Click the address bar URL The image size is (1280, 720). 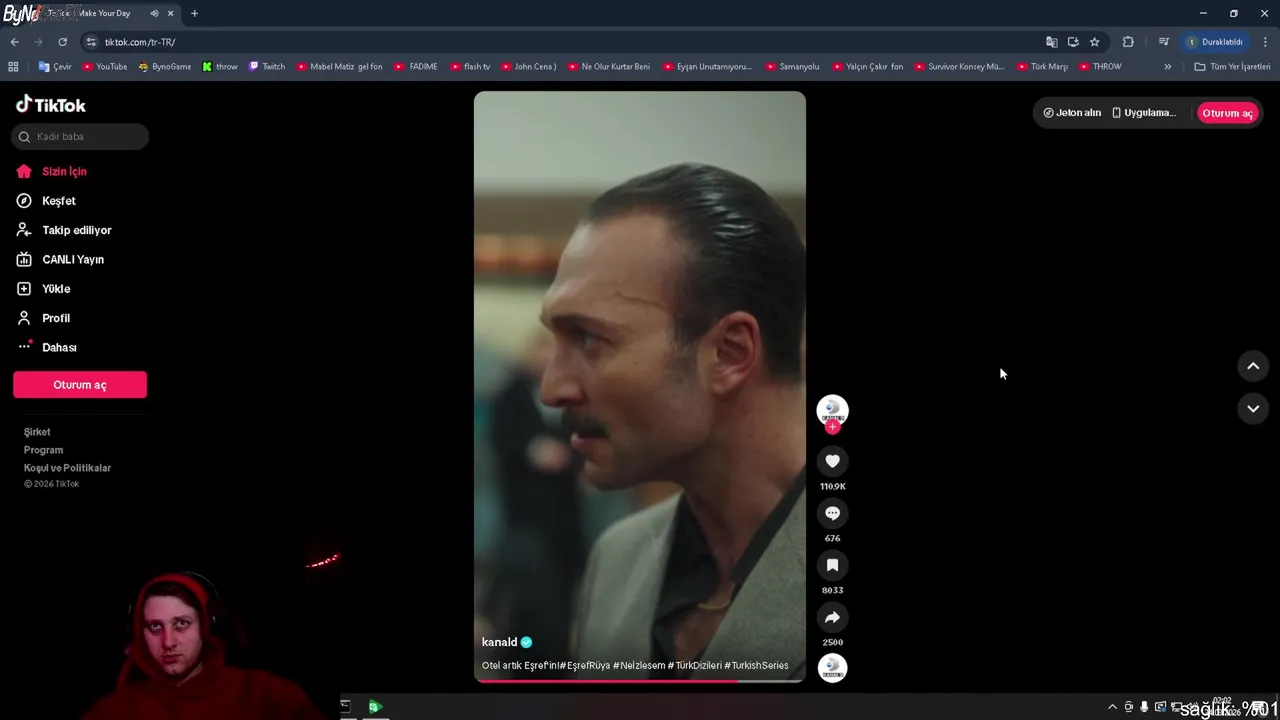140,42
